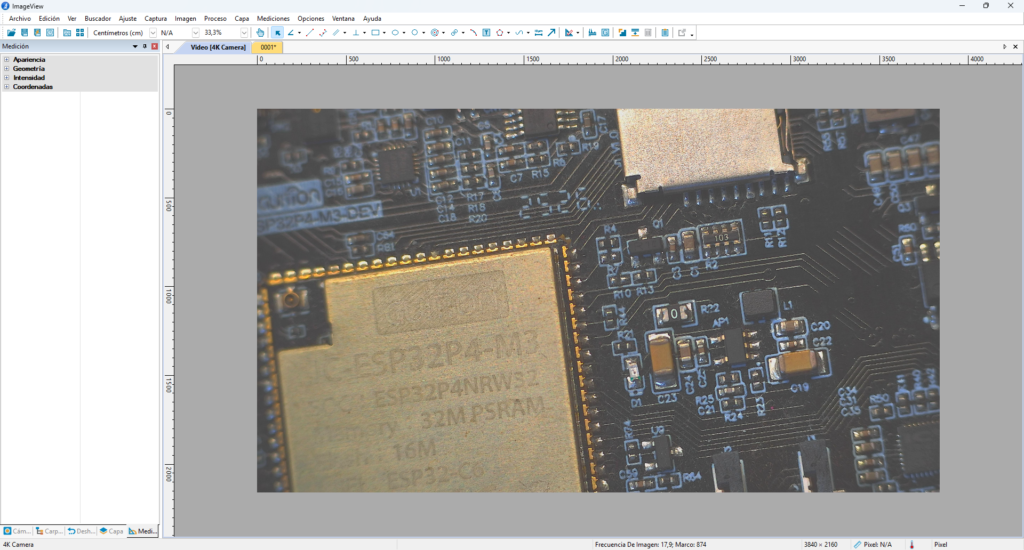Open the polygon tool dropdown arrow
1024x550 pixels.
[x=508, y=33]
